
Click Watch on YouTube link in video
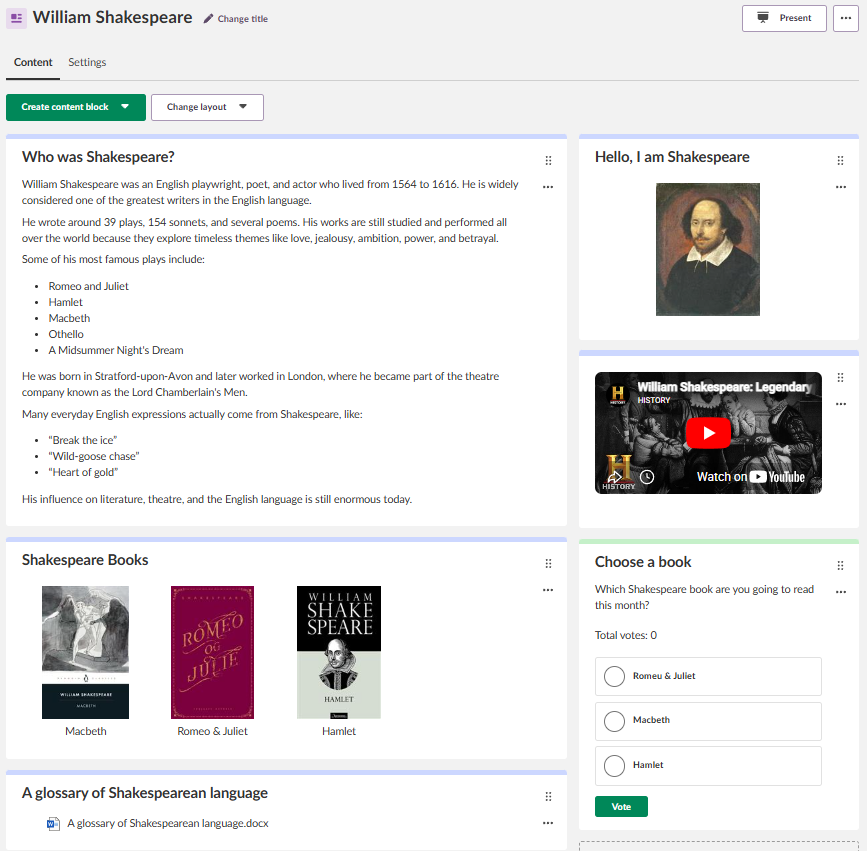(x=750, y=477)
